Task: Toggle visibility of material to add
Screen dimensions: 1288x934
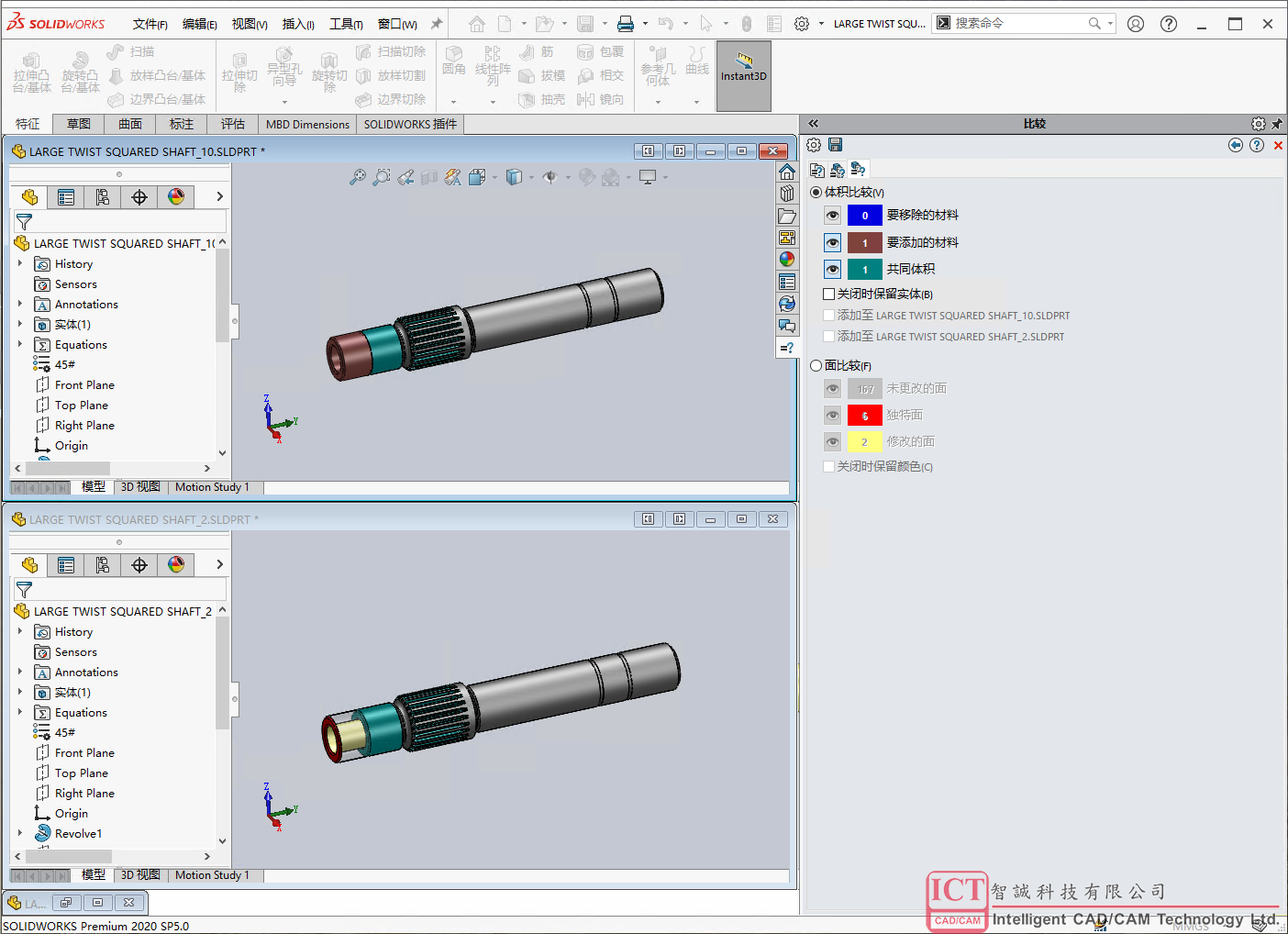Action: 832,242
